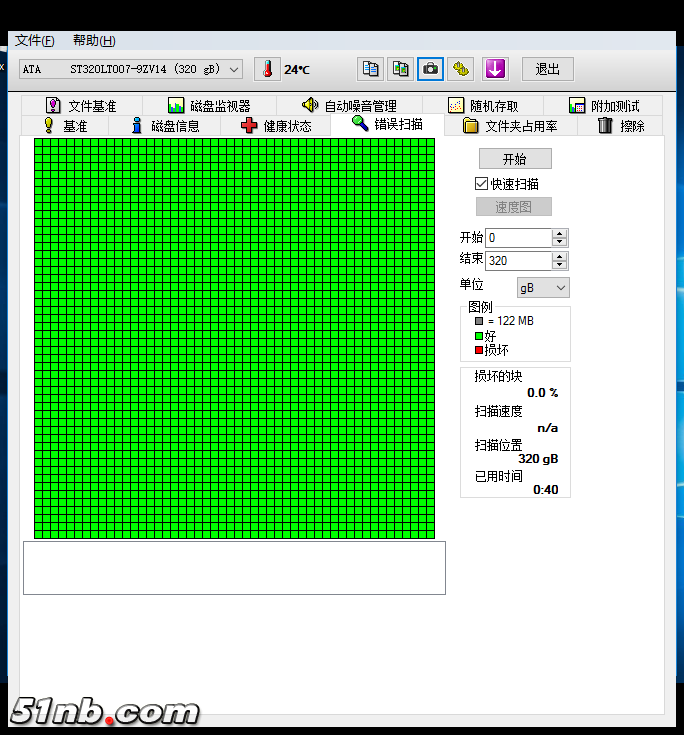Click the 结束 end position input field

click(x=518, y=261)
